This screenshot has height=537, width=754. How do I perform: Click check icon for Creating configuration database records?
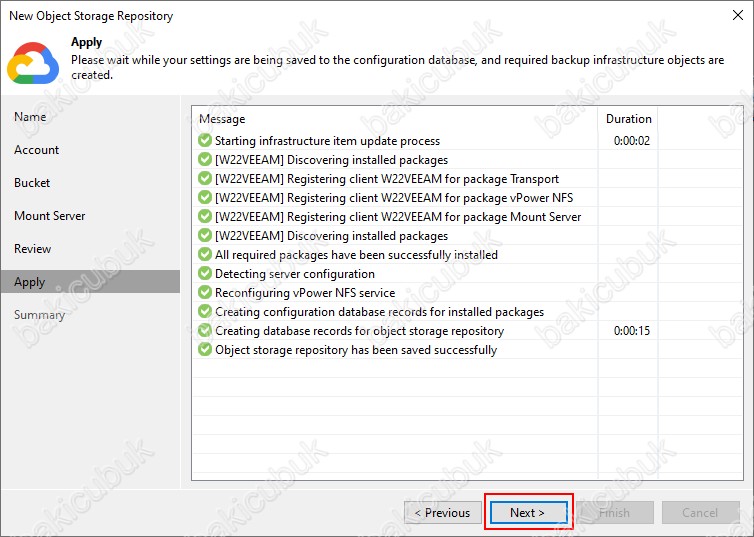205,312
